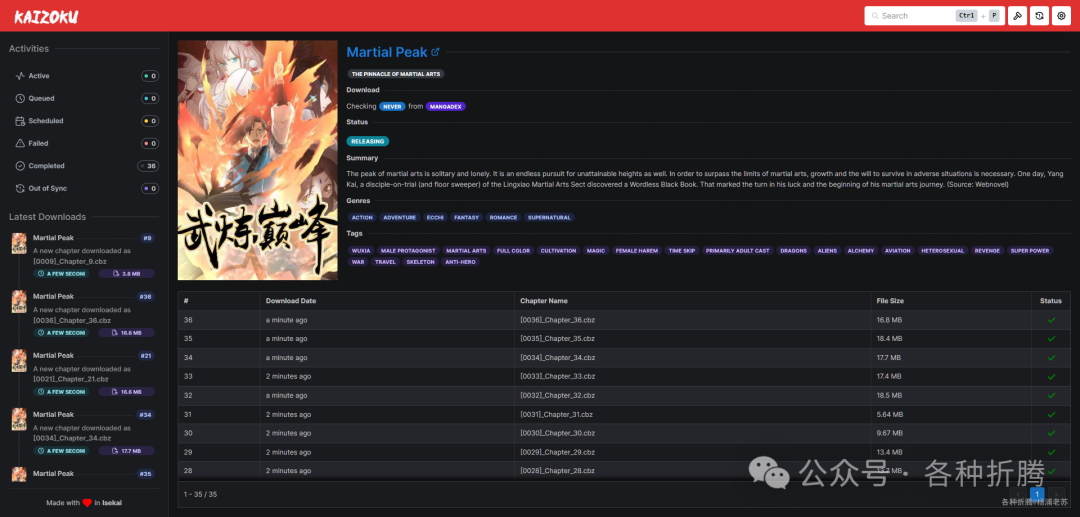
Task: Click the 1 - 35 / 35 pagination text
Action: pos(200,494)
